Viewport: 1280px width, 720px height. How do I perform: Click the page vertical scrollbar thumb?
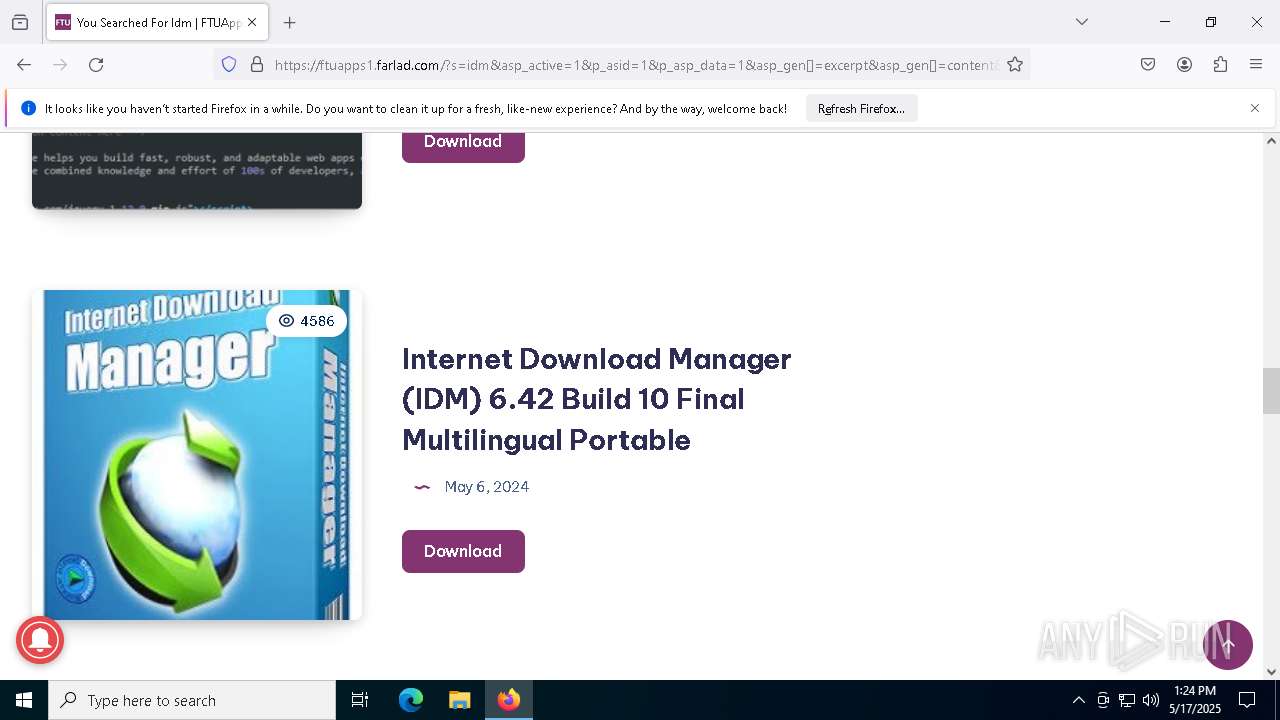click(x=1271, y=391)
